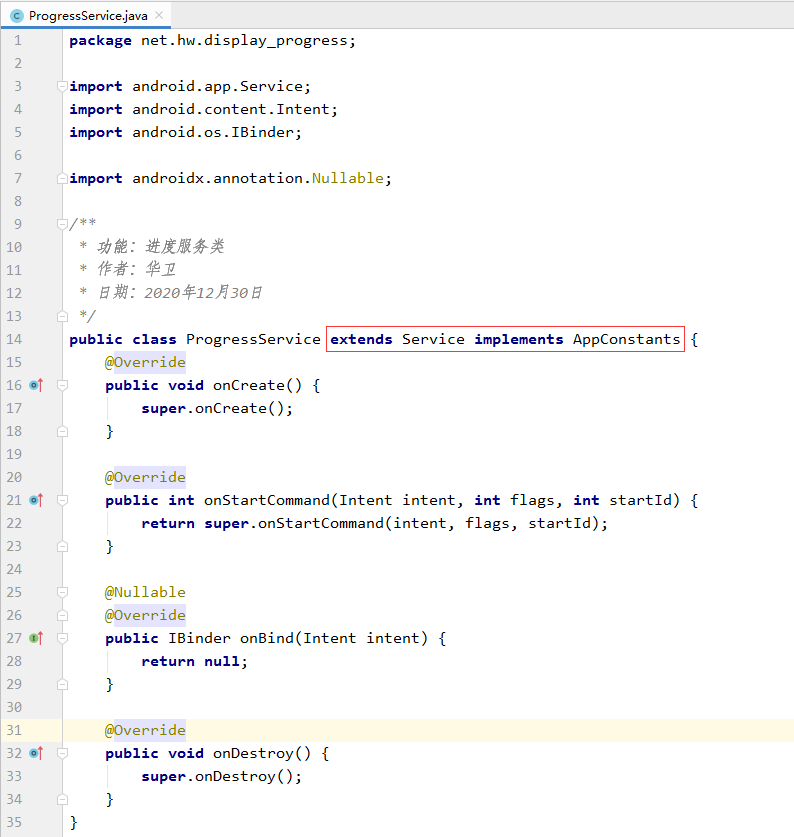This screenshot has width=794, height=837.
Task: Click the date comment '2020年12月30日'
Action: click(x=203, y=293)
